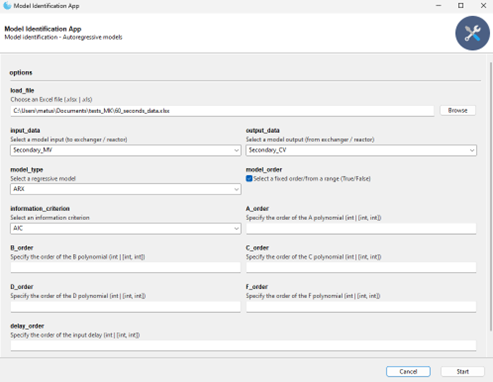Screen dimensions: 493x382
Task: Expand the model_type ARX dropdown
Action: pyautogui.click(x=126, y=189)
